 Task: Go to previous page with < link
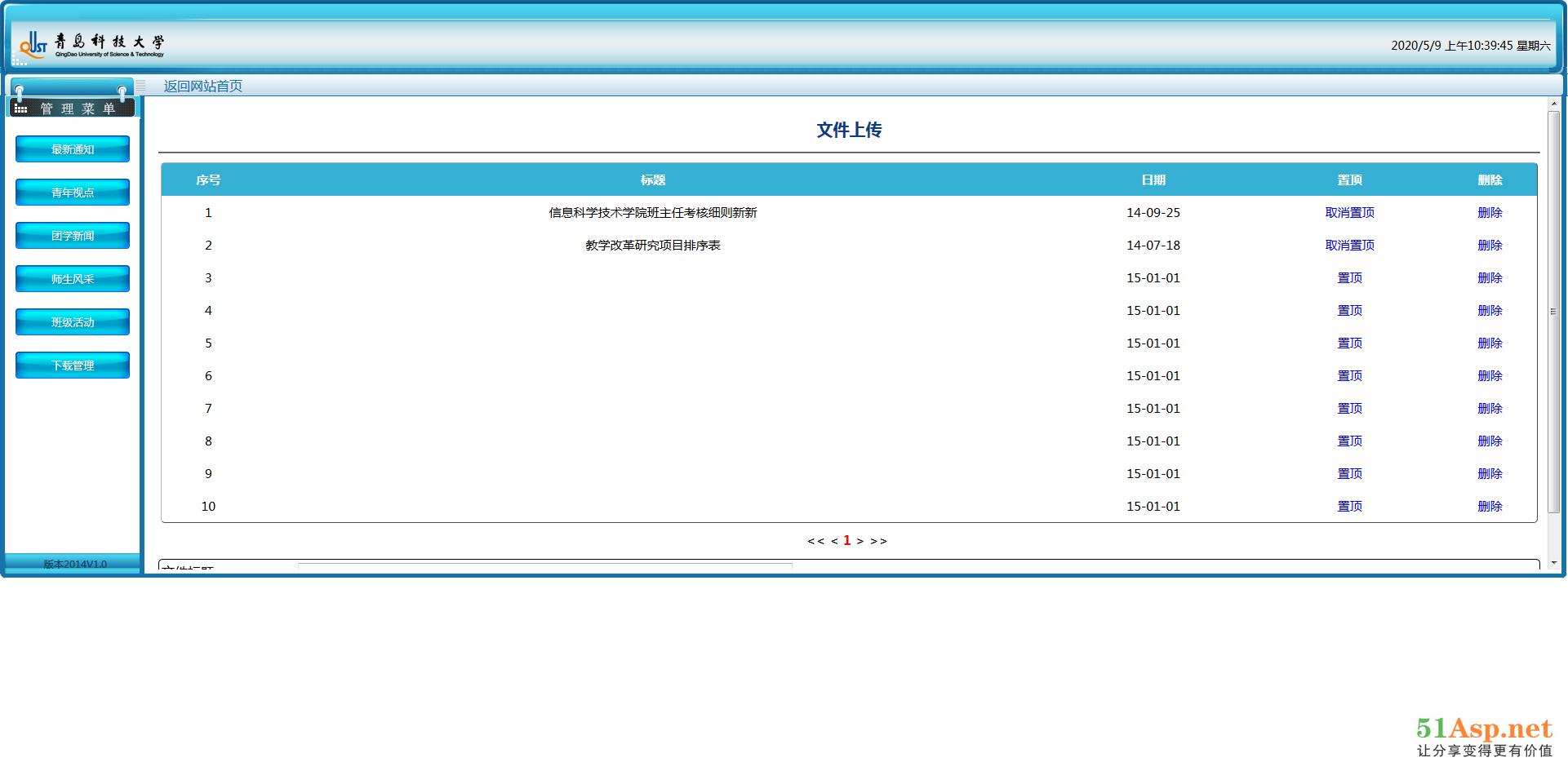click(834, 541)
